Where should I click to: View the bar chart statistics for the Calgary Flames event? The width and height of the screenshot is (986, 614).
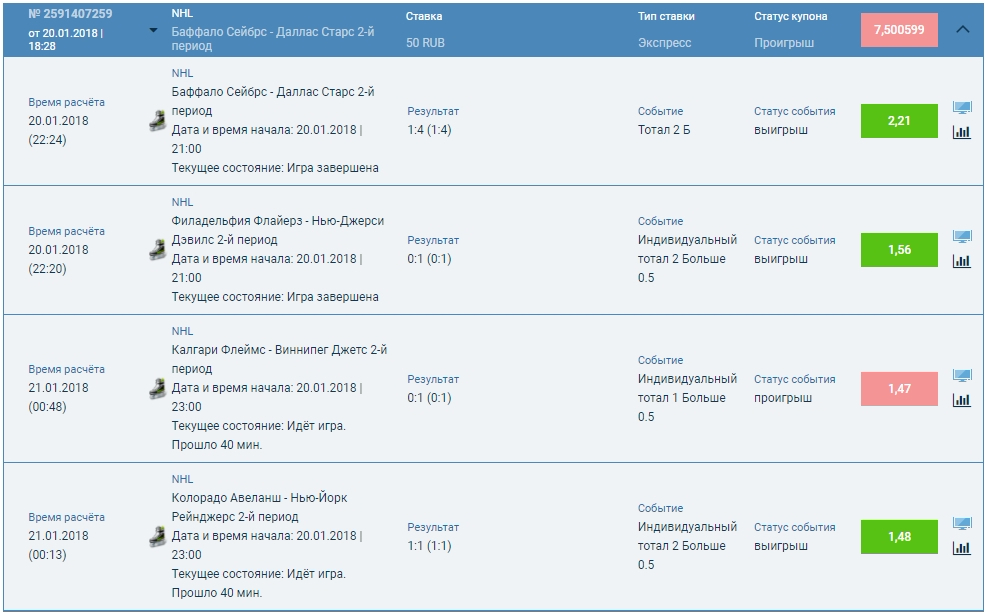tap(961, 400)
